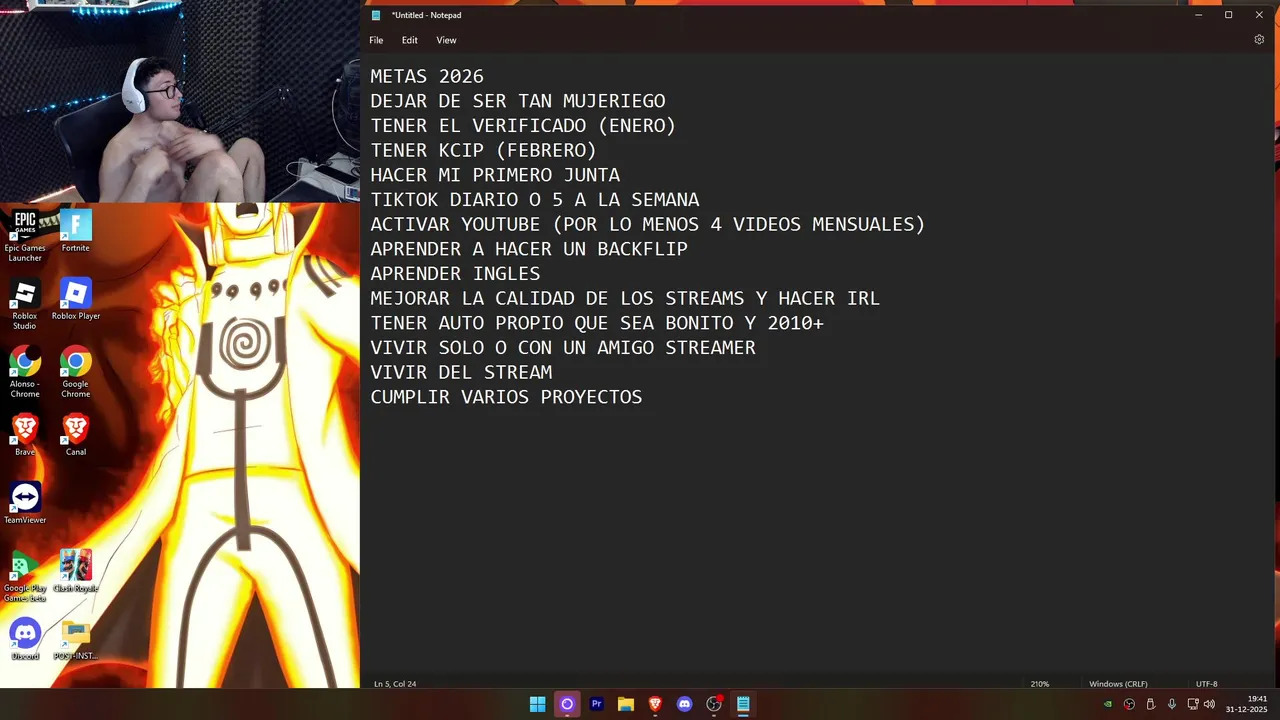Image resolution: width=1280 pixels, height=720 pixels.
Task: Open the Alonso - Chrome profile shortcut
Action: tap(25, 372)
